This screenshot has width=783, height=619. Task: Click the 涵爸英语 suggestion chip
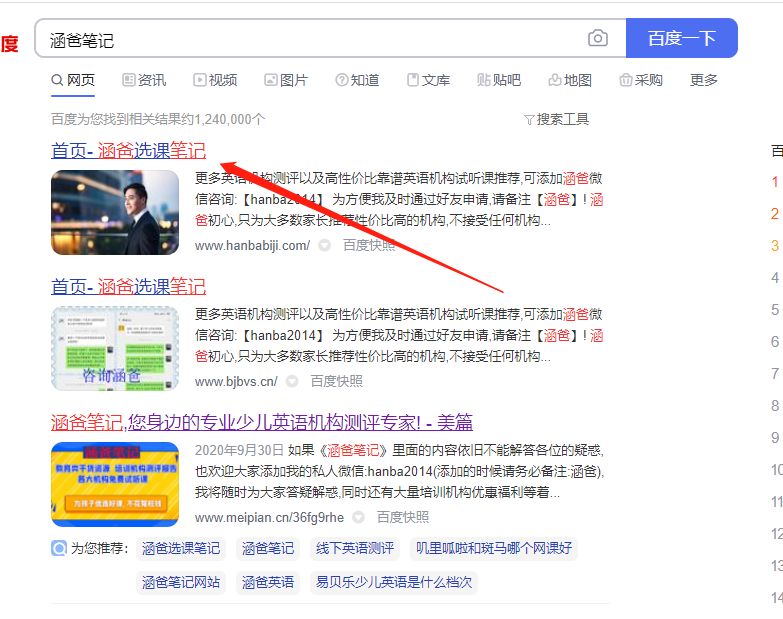[x=268, y=583]
